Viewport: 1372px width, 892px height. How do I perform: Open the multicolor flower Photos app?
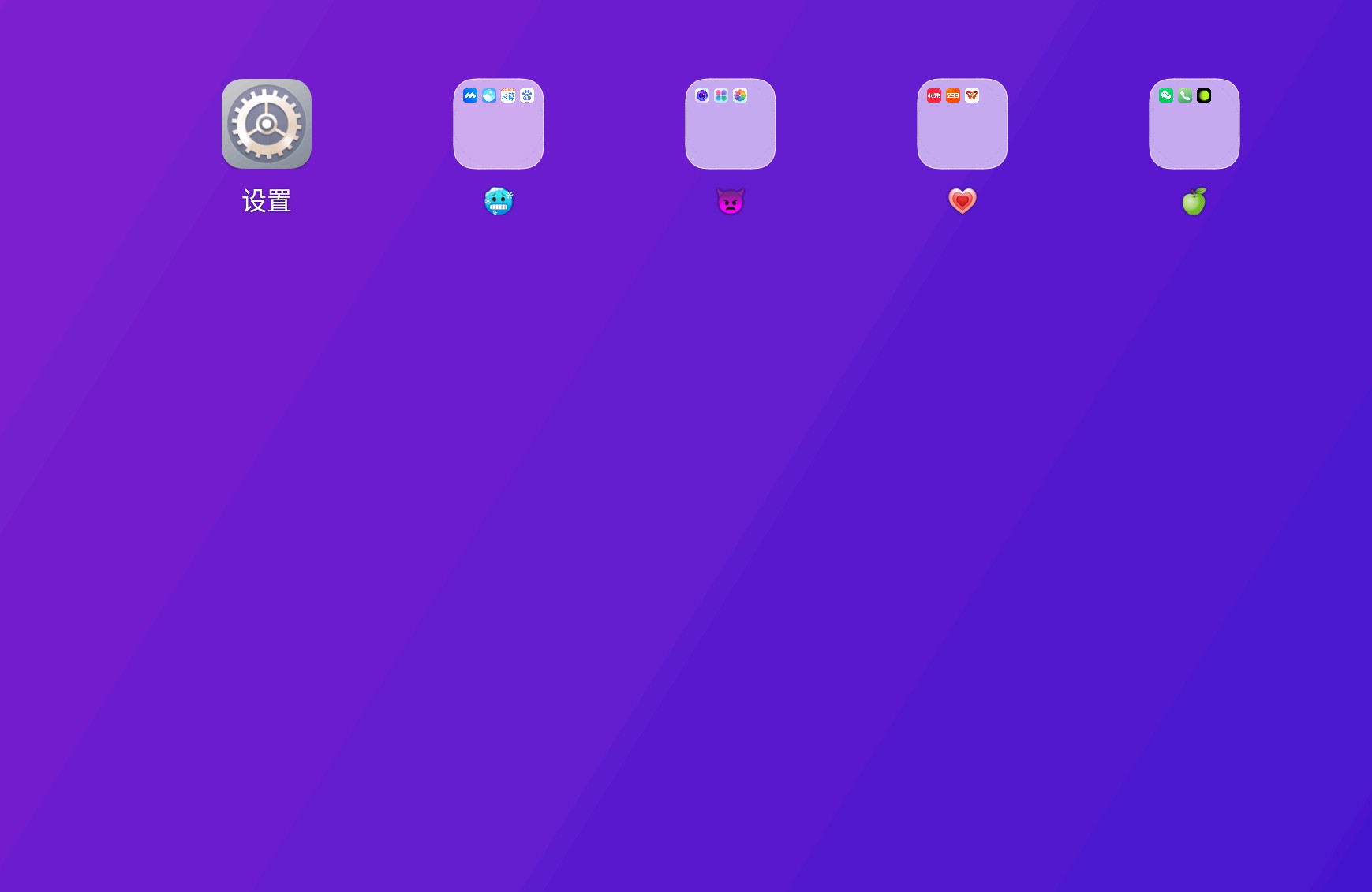pyautogui.click(x=740, y=95)
